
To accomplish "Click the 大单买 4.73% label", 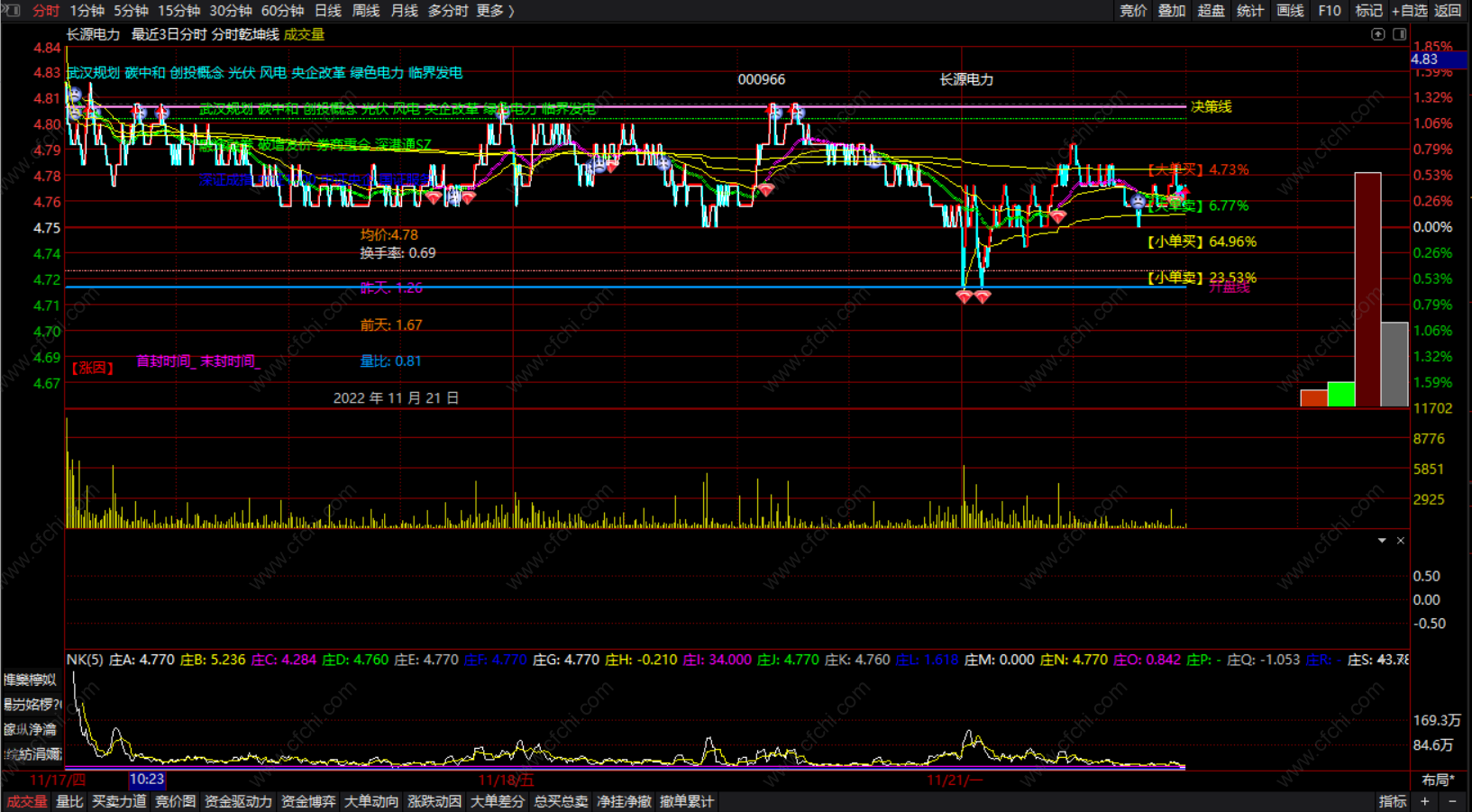I will (x=1198, y=169).
